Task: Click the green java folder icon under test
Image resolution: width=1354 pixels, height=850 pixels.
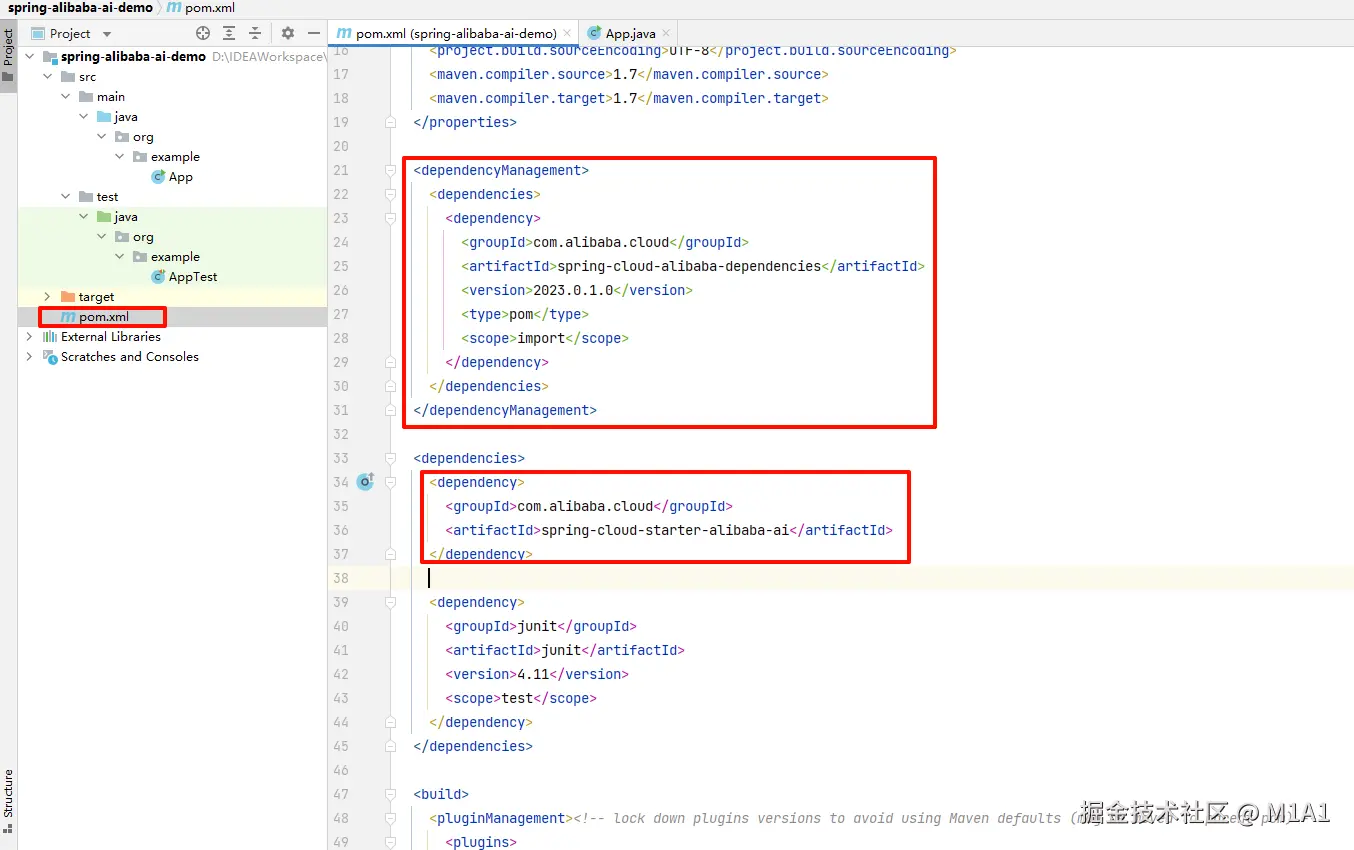Action: [104, 217]
